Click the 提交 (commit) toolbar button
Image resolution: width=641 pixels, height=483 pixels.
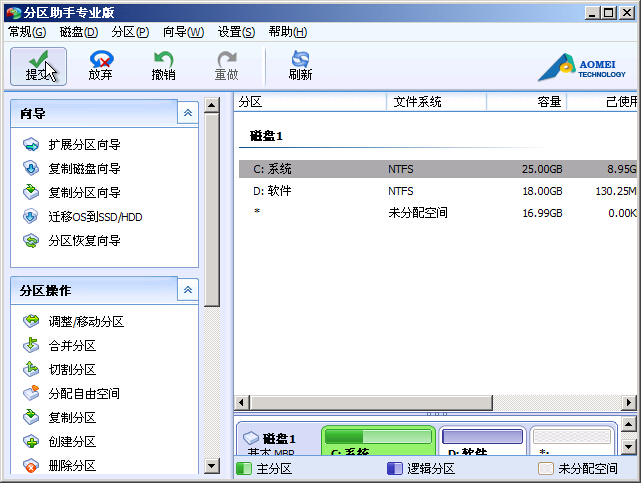38,66
